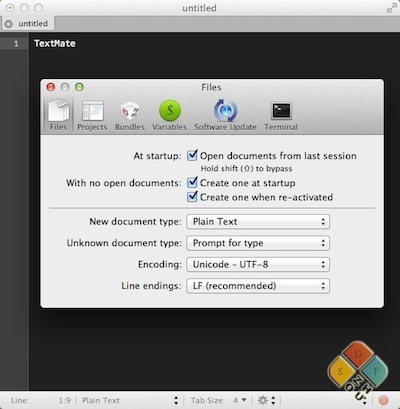Click the "At startup:" label
The width and height of the screenshot is (400, 409).
pyautogui.click(x=157, y=156)
